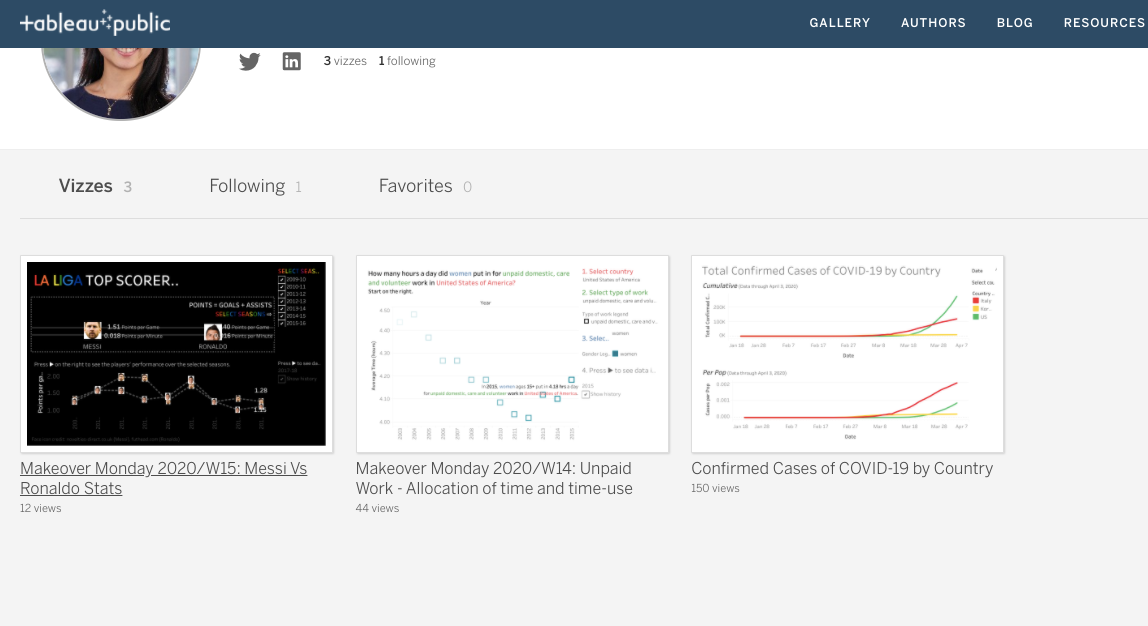
Task: Open the Unpaid Work viz thumbnail
Action: [x=512, y=354]
